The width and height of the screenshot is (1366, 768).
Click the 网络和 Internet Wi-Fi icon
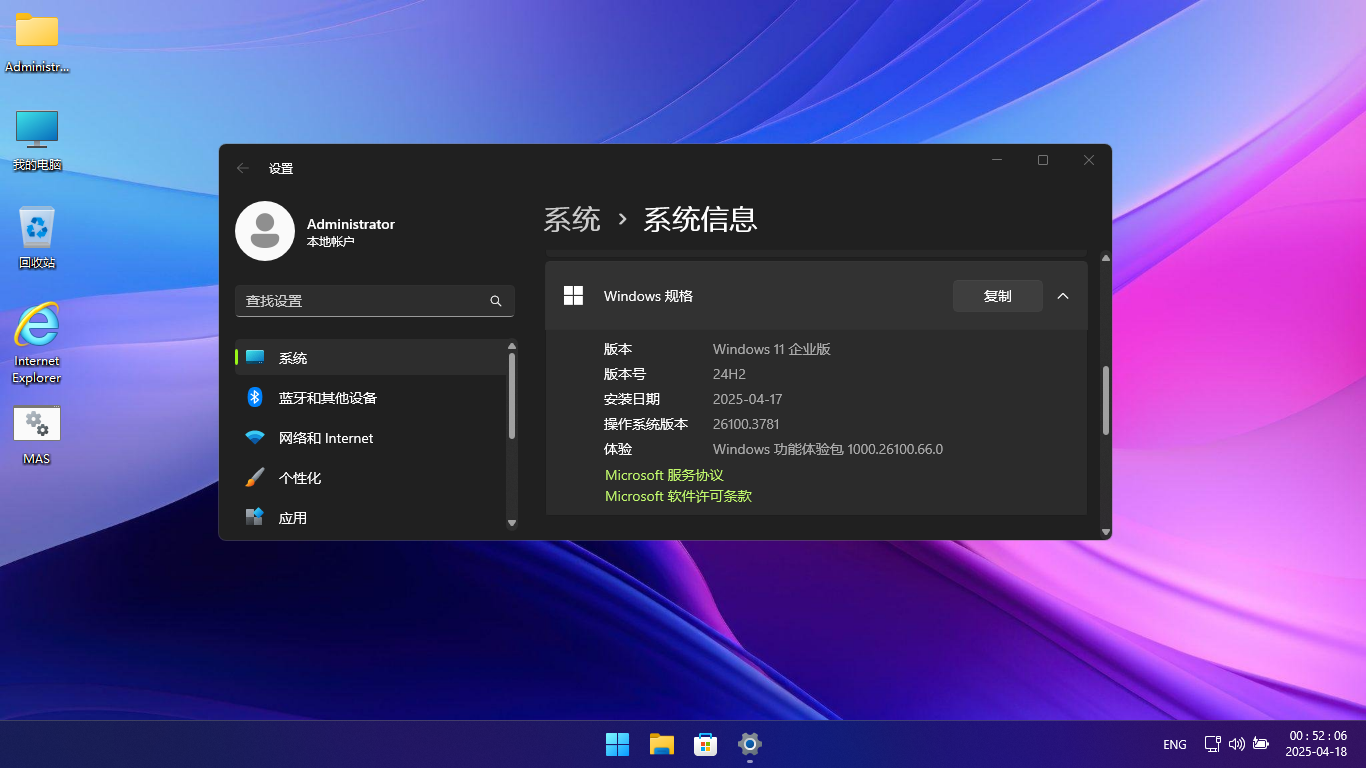[255, 438]
